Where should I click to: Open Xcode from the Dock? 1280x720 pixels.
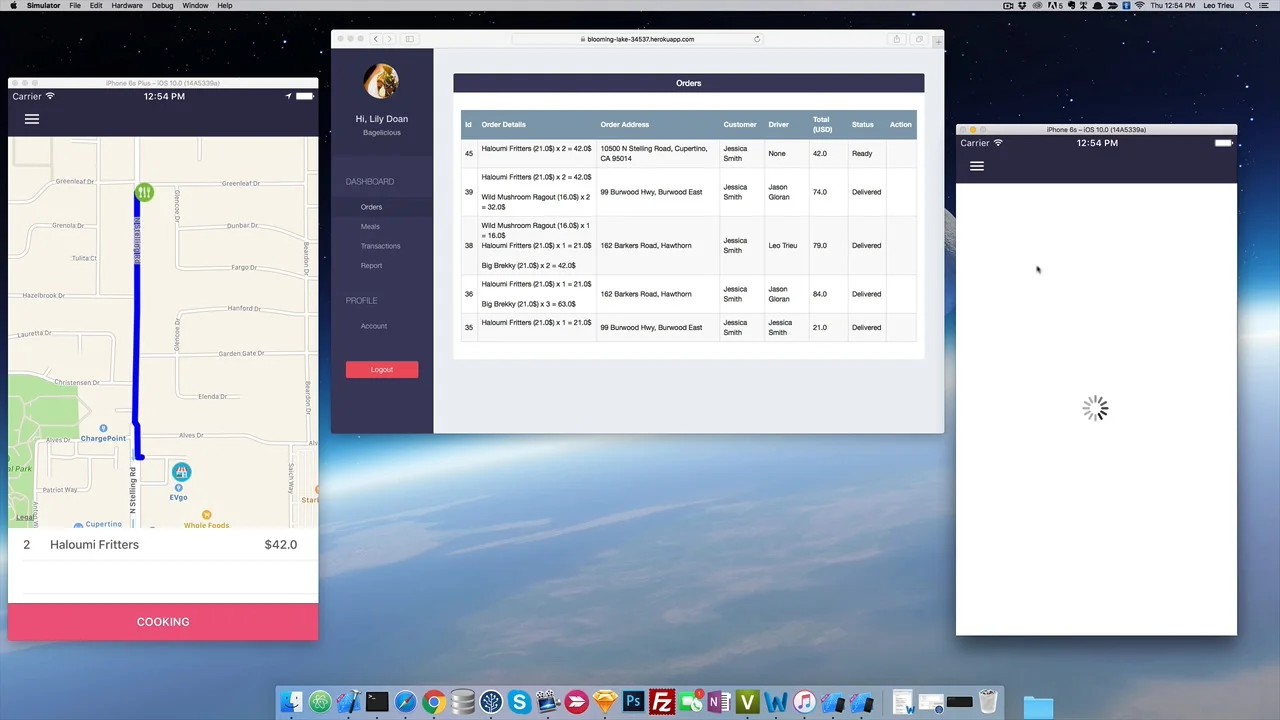[x=348, y=702]
